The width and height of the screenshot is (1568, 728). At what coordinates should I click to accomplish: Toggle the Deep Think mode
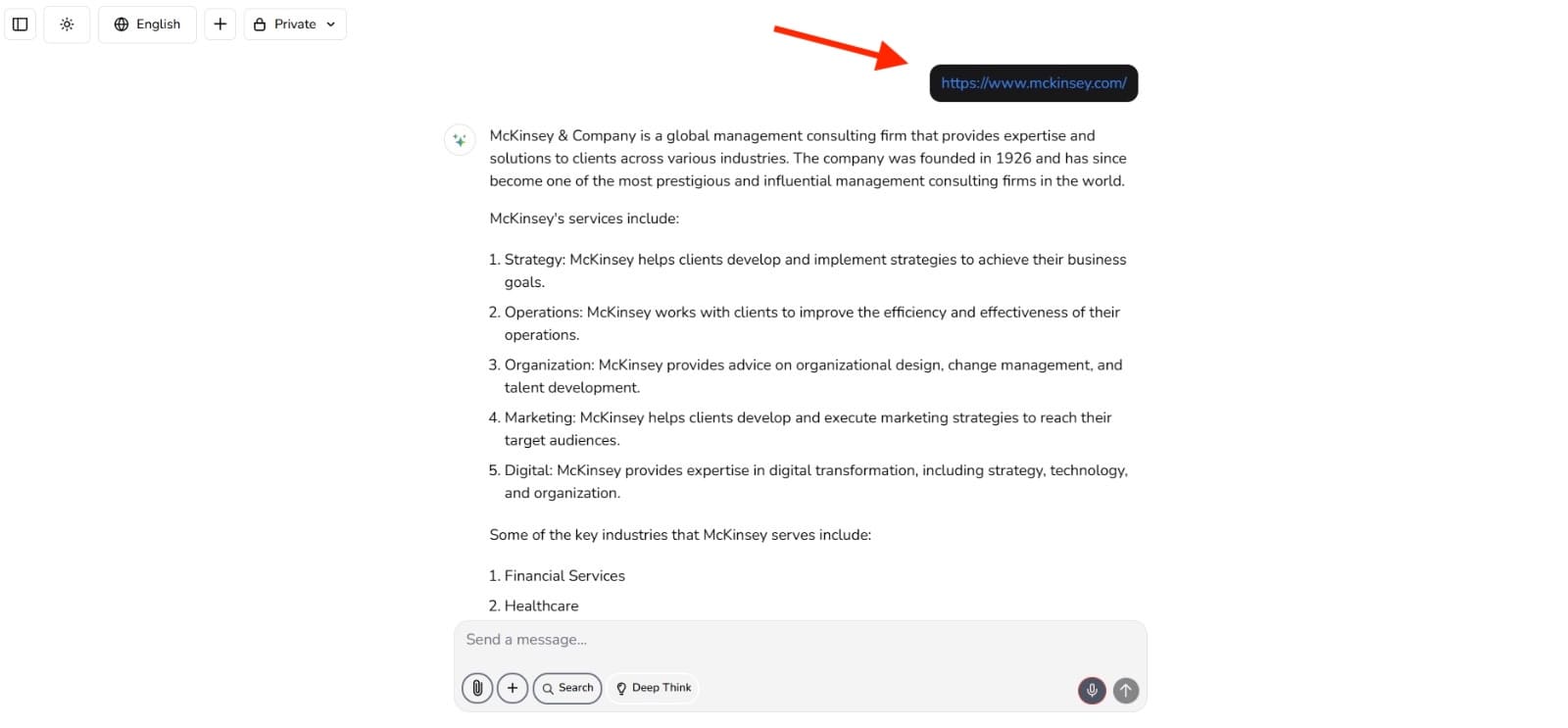654,688
